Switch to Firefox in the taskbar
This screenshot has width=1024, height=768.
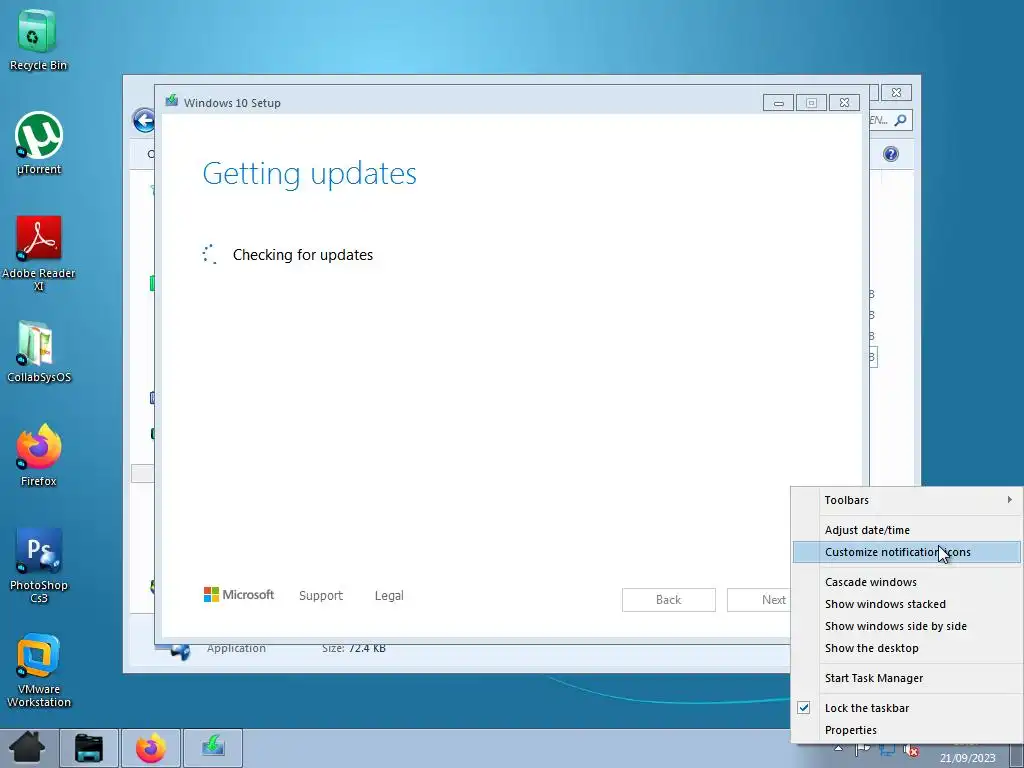(151, 748)
